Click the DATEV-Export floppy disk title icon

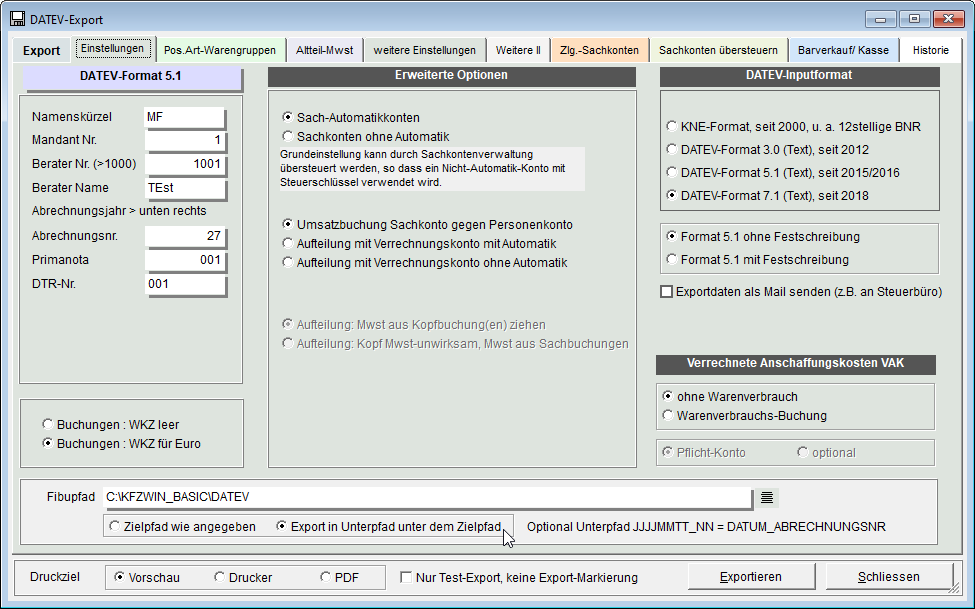[17, 19]
